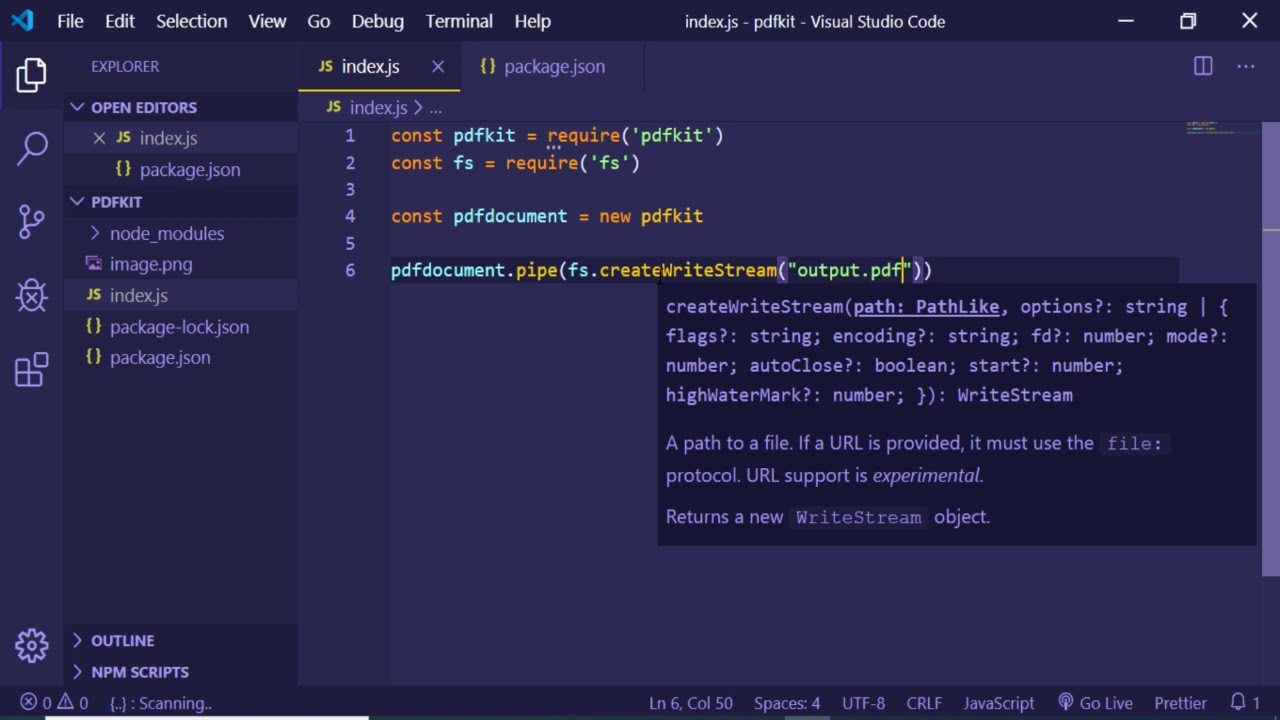Expand the node_modules folder
This screenshot has height=720, width=1280.
(166, 233)
